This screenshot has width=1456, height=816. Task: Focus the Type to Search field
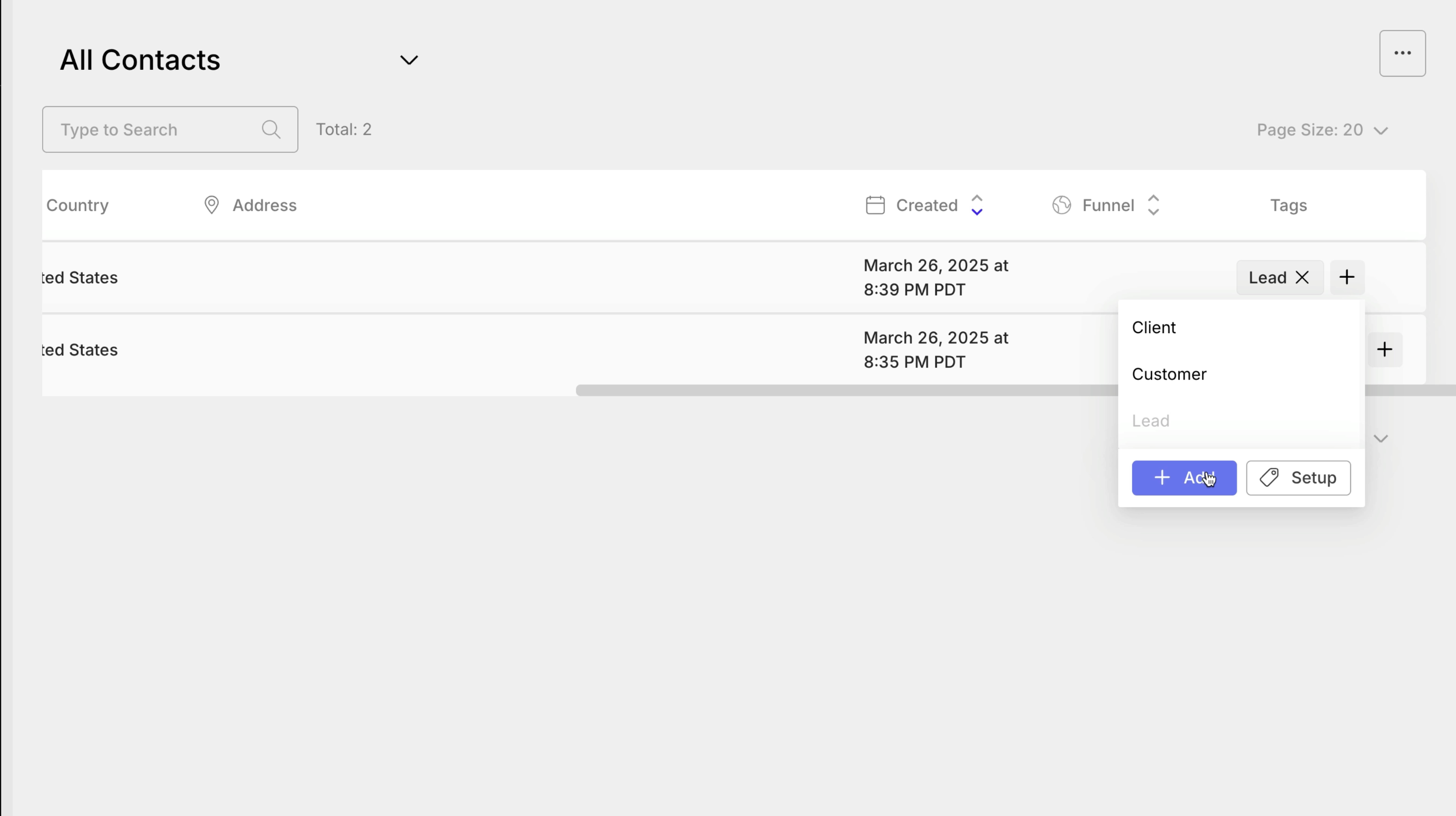tap(153, 129)
